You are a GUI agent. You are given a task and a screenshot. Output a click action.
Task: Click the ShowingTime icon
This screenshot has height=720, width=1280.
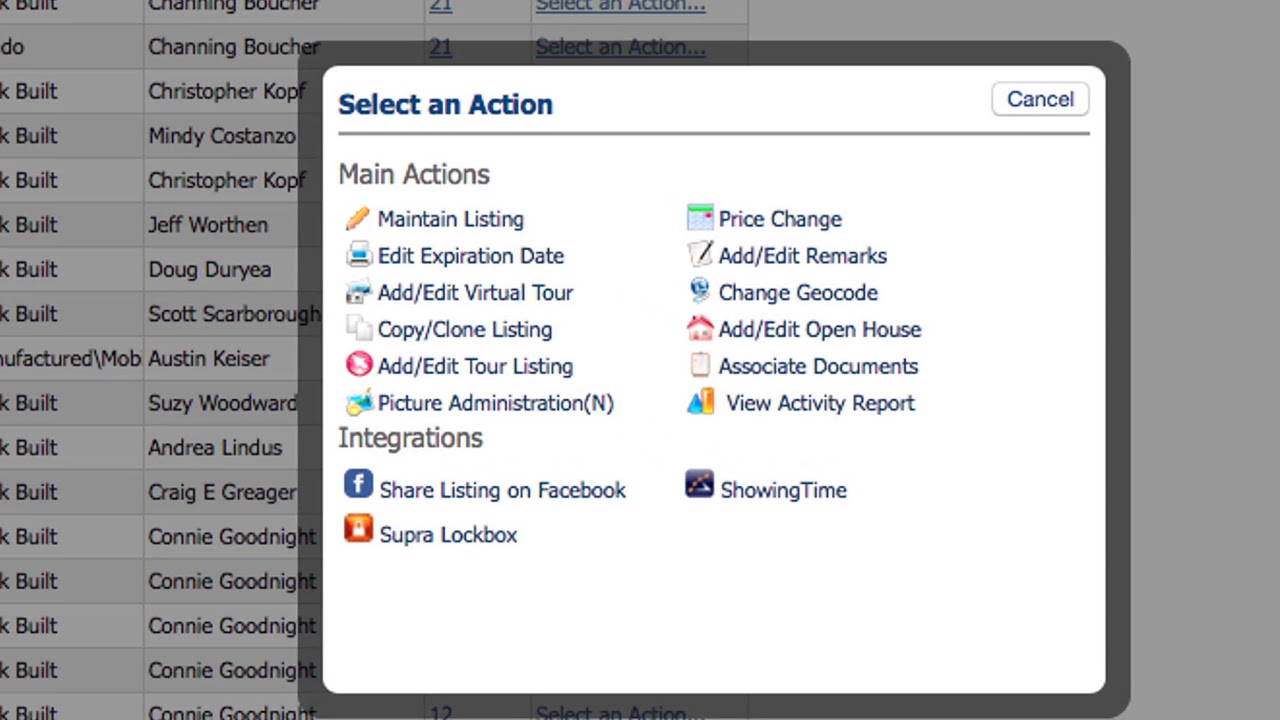tap(699, 485)
